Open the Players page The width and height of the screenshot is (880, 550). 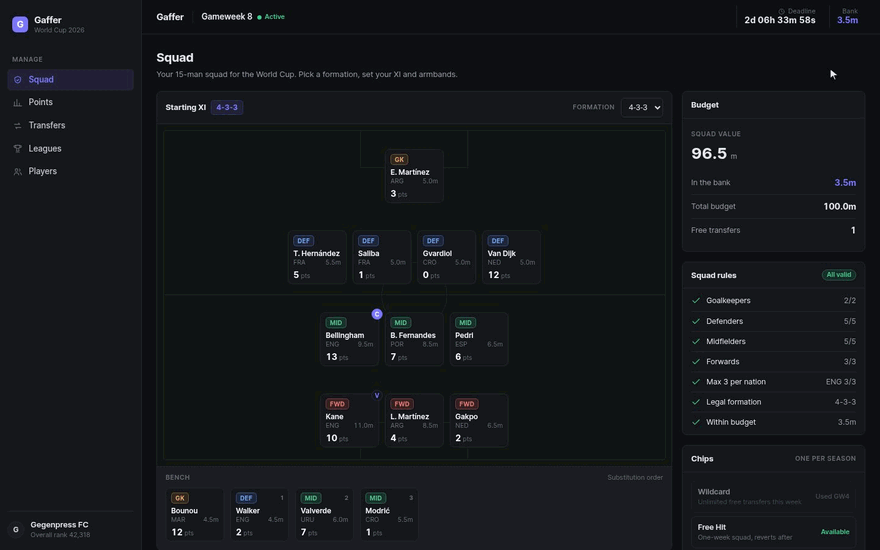(x=71, y=172)
